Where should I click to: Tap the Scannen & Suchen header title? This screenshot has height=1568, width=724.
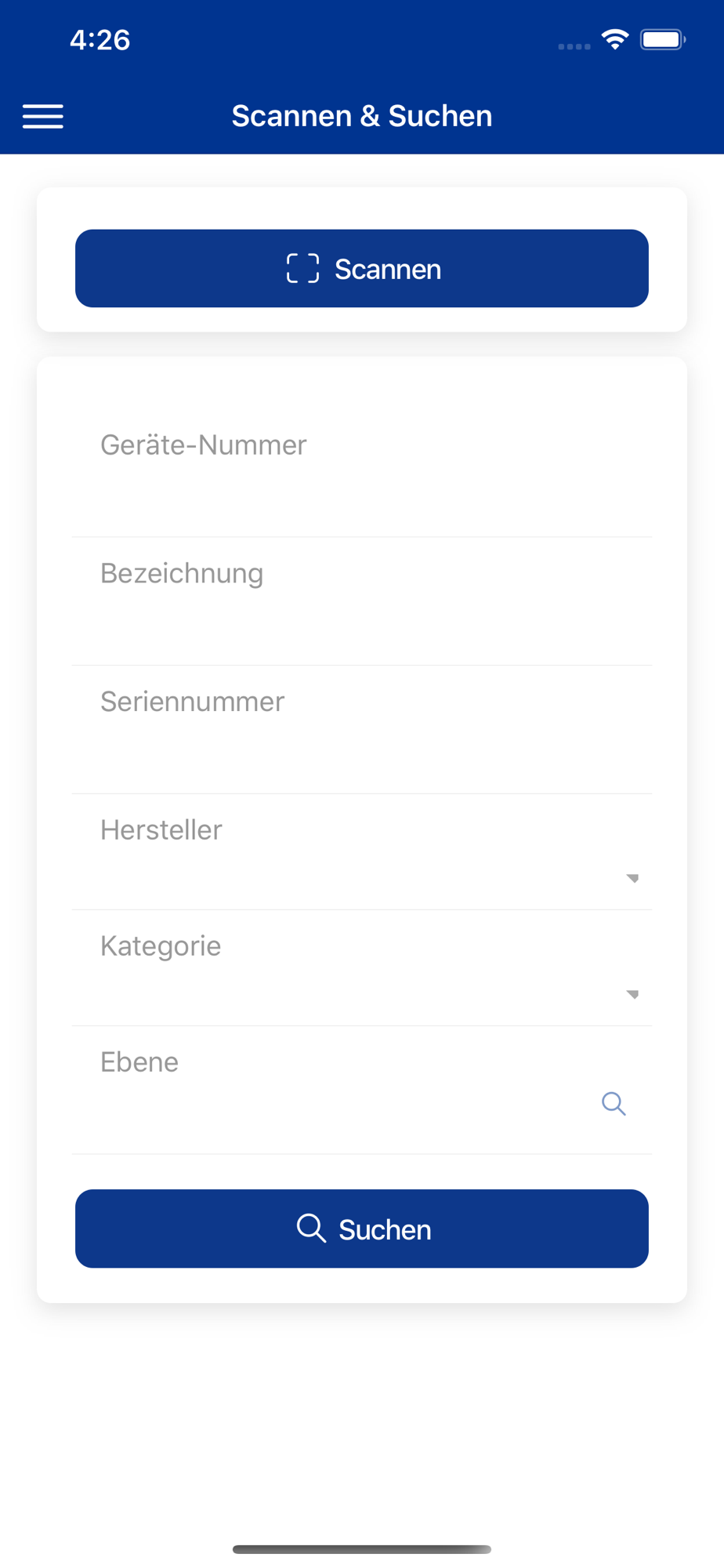click(x=361, y=116)
